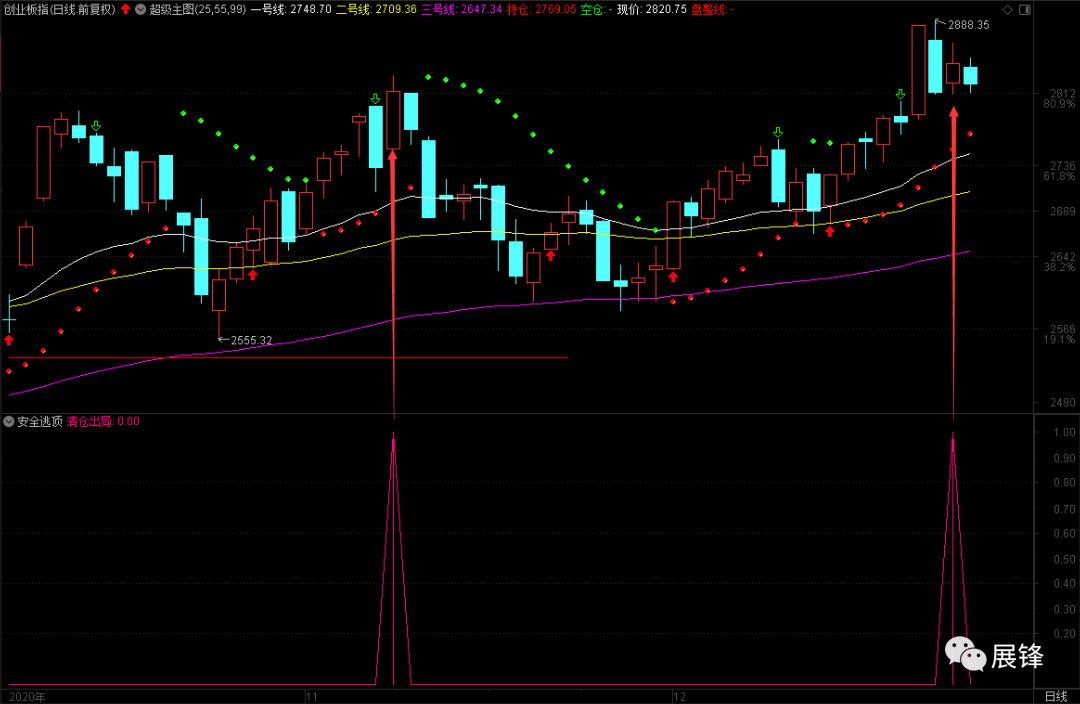Click the 空仓 label in header
The height and width of the screenshot is (704, 1080).
(592, 10)
